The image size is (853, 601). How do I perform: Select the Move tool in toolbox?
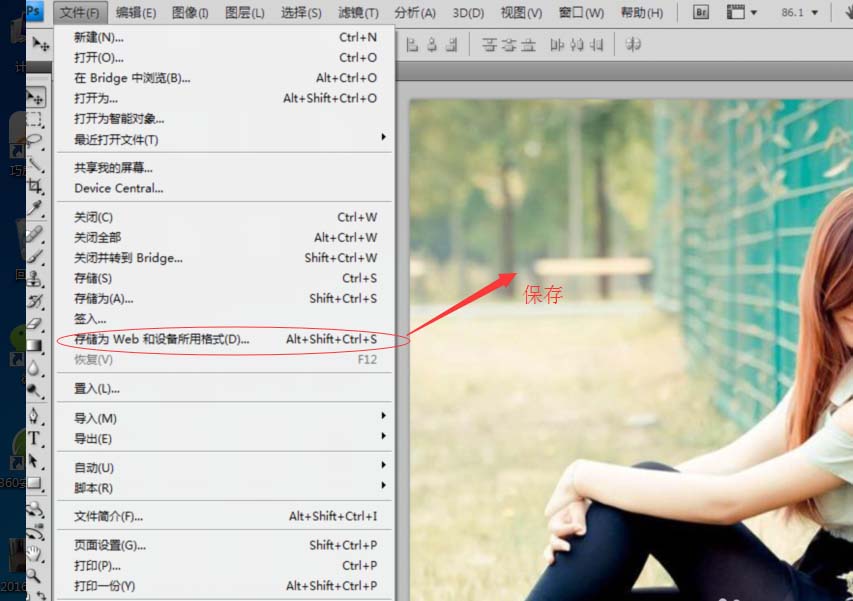(x=36, y=98)
